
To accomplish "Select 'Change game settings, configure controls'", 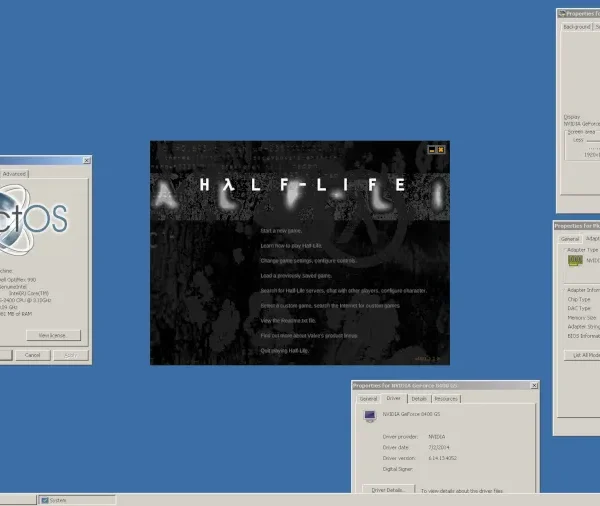I will pos(308,261).
